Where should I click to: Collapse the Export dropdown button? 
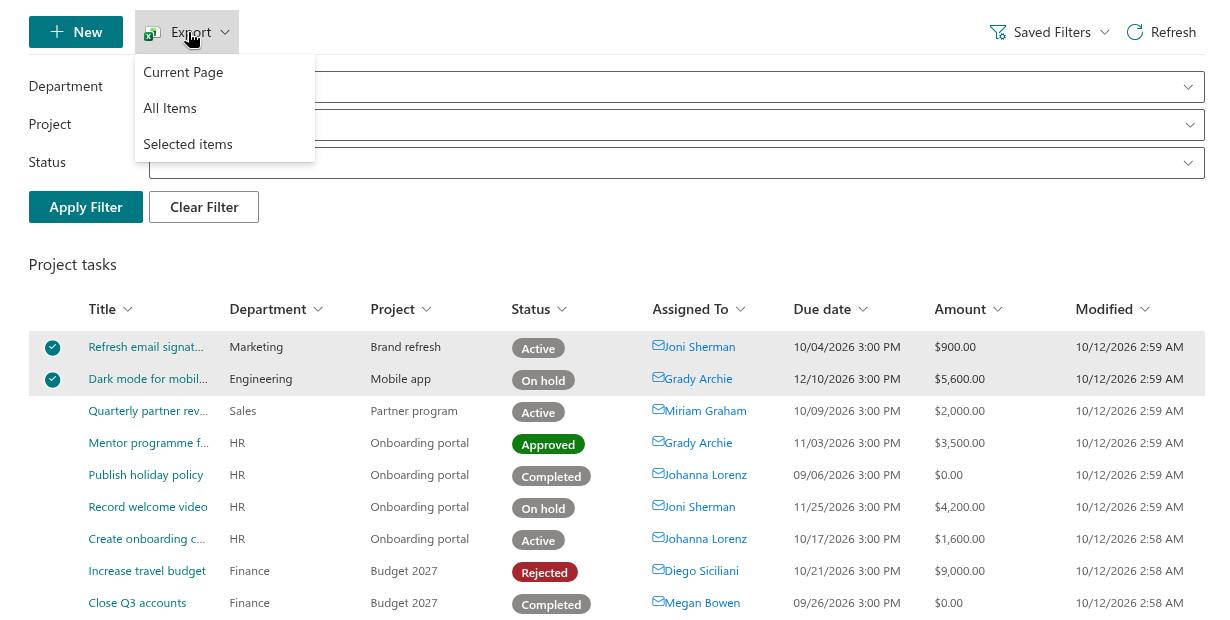(x=187, y=32)
